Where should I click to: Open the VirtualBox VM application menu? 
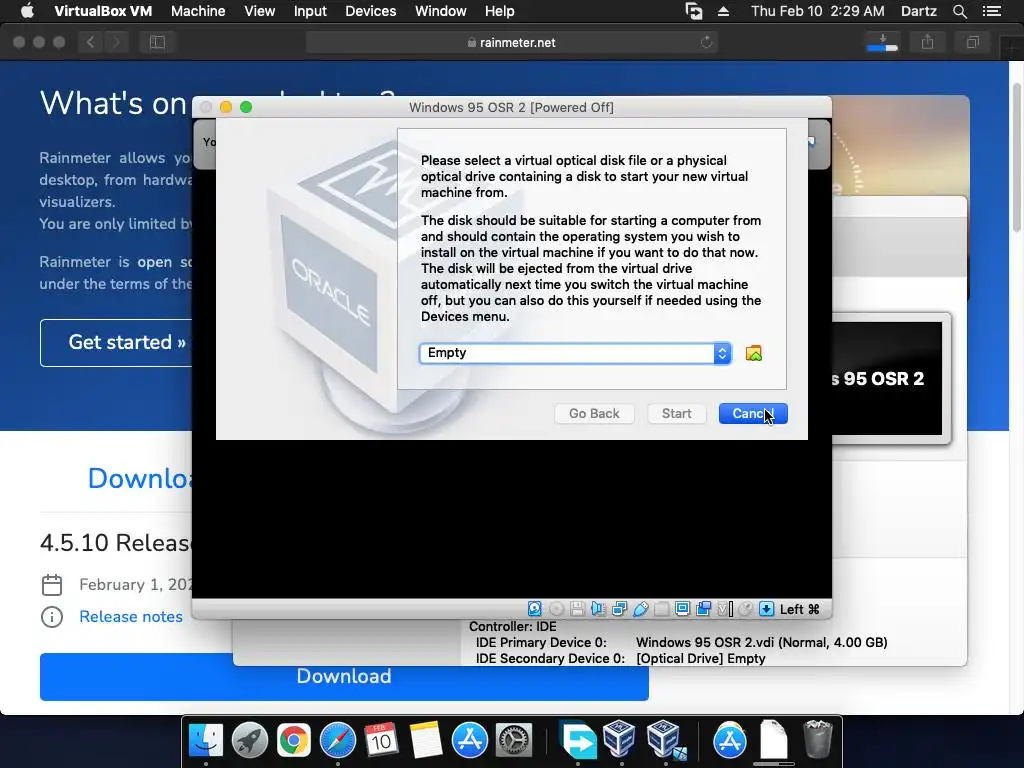[103, 11]
